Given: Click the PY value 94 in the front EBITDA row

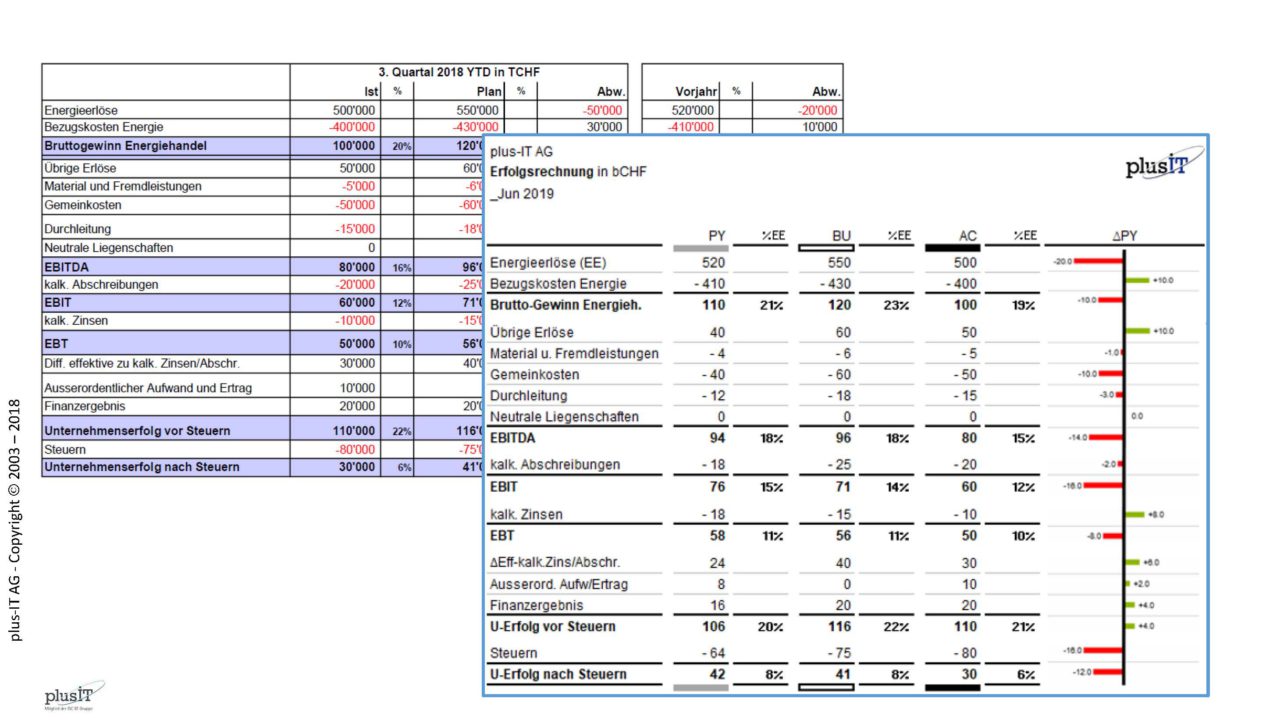Looking at the screenshot, I should coord(716,437).
